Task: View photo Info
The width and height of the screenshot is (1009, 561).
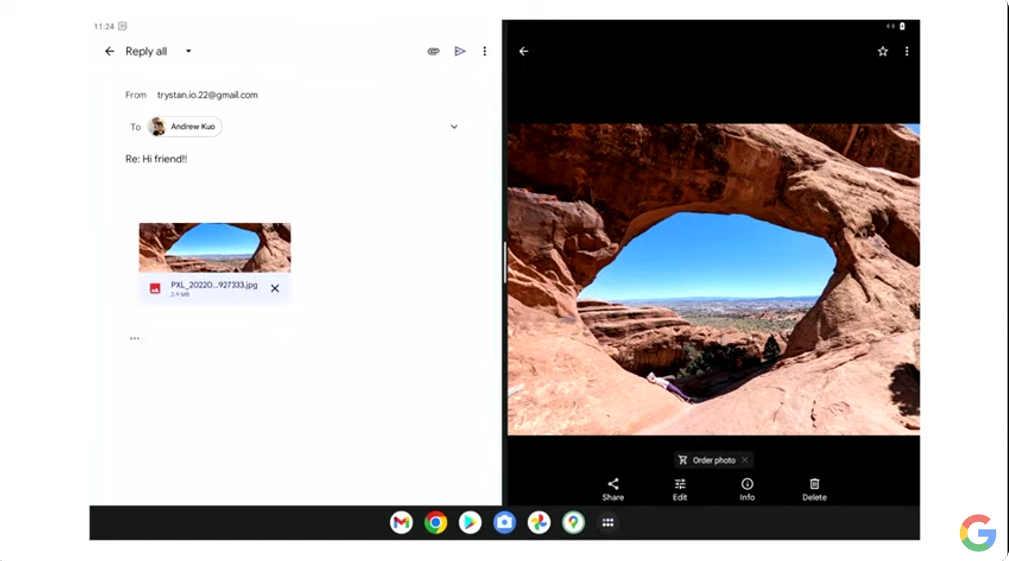Action: click(747, 488)
